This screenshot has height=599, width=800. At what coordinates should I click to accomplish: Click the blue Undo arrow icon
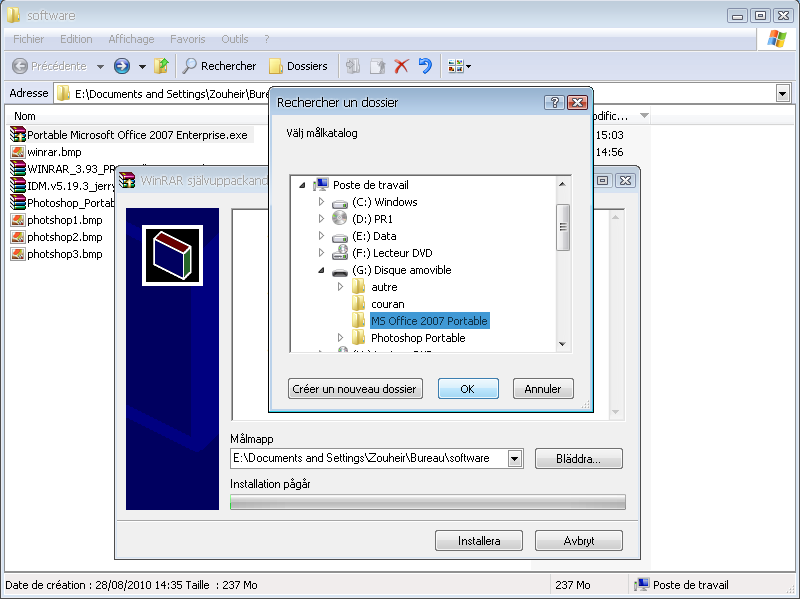tap(425, 66)
